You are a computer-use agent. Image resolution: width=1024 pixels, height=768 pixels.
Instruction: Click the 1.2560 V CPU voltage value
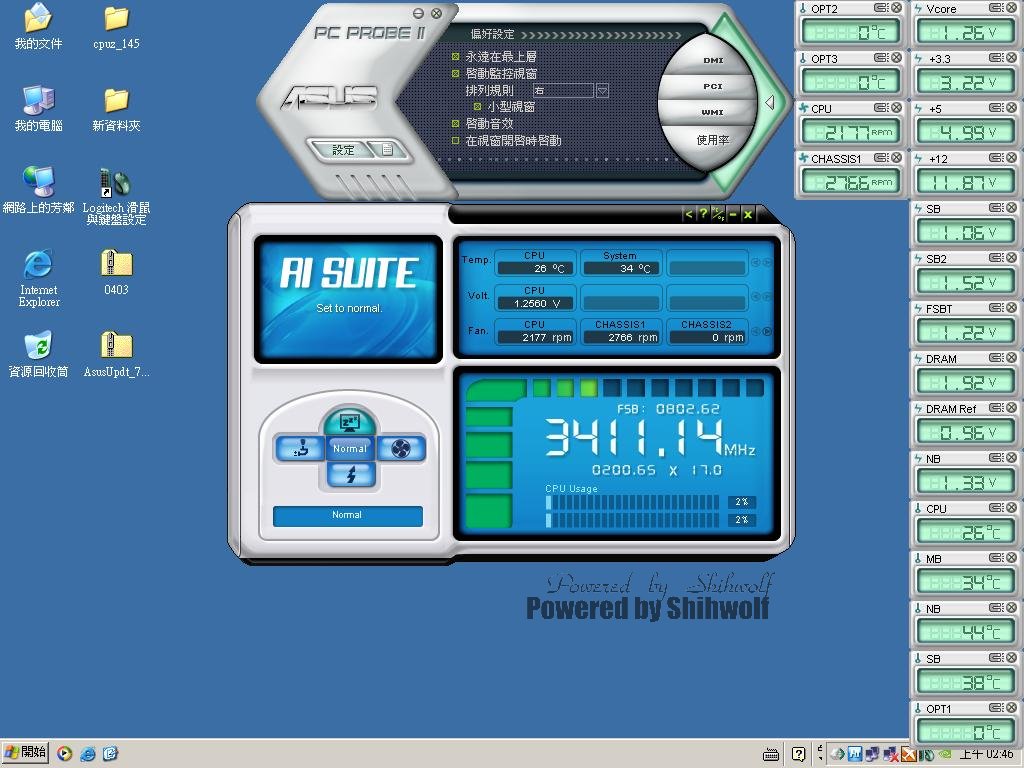[536, 304]
